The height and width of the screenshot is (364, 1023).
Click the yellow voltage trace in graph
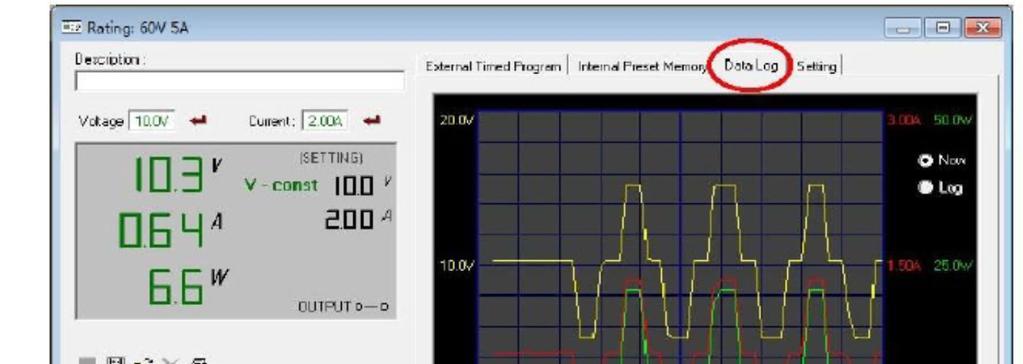click(x=532, y=261)
